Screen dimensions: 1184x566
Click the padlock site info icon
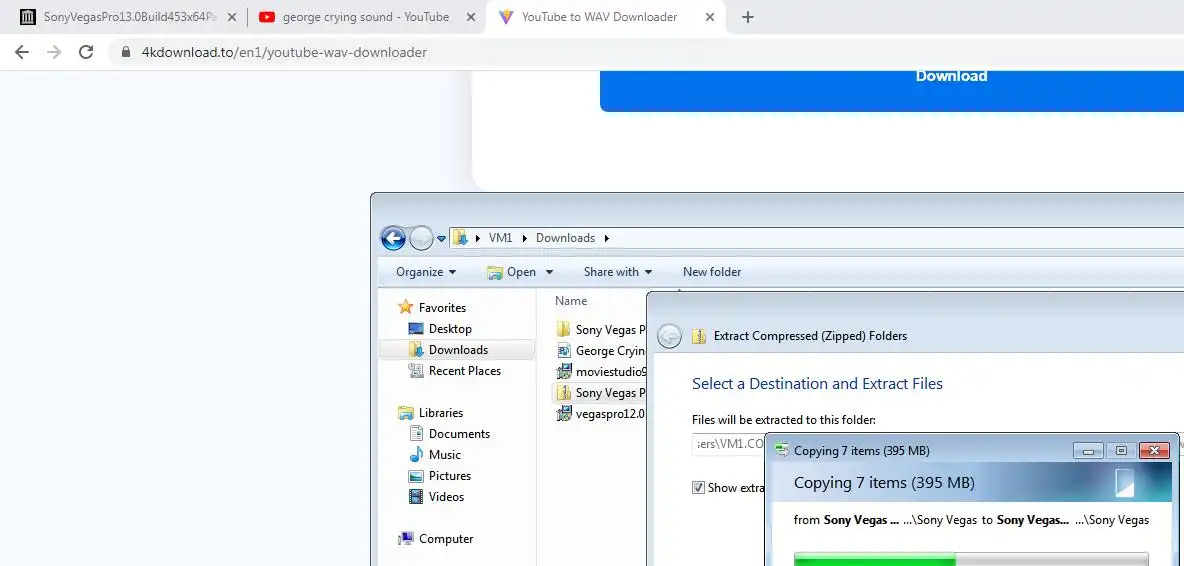[125, 52]
